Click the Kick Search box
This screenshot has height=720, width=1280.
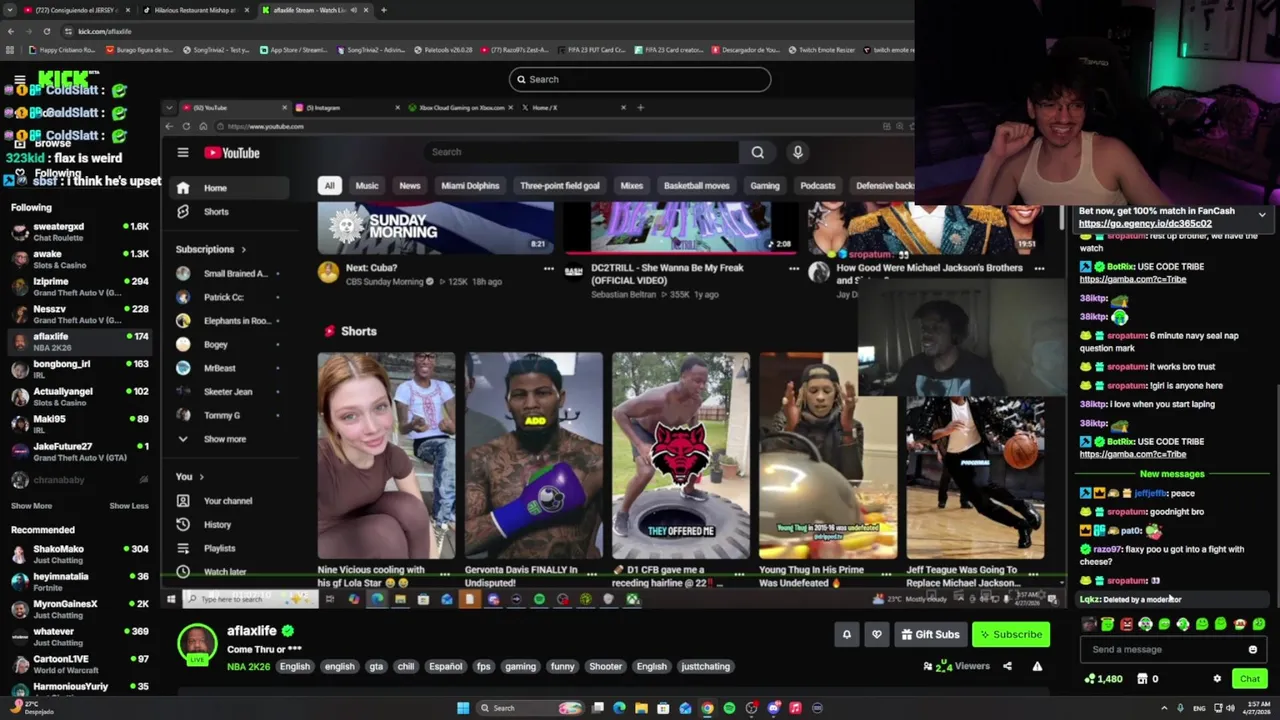click(640, 79)
